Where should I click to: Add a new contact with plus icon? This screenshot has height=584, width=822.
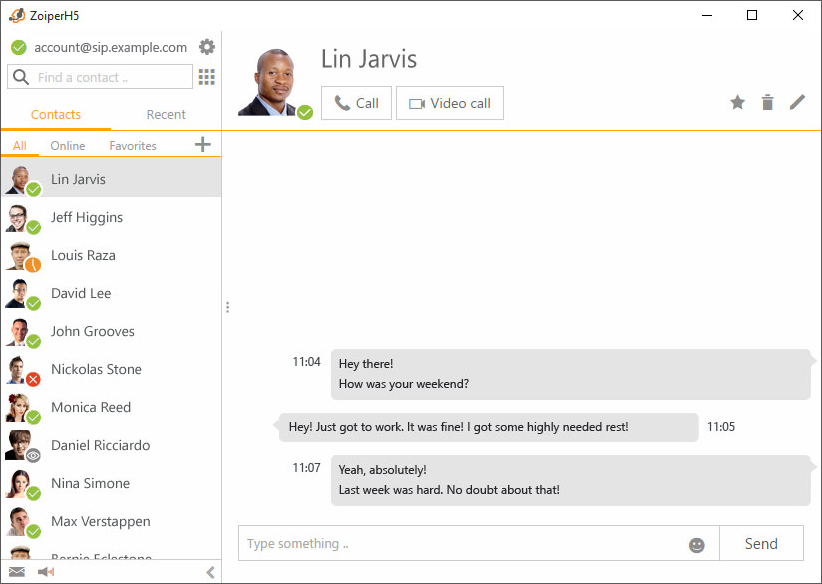tap(203, 145)
